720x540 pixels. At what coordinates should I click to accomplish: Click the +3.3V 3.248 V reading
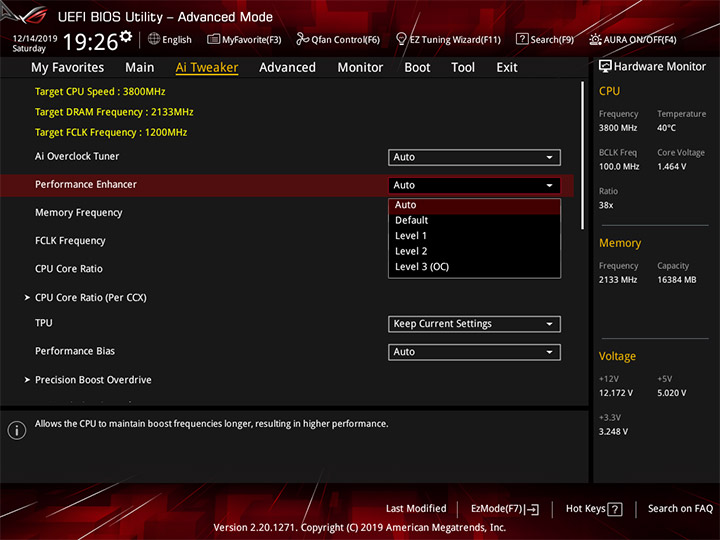coord(613,432)
